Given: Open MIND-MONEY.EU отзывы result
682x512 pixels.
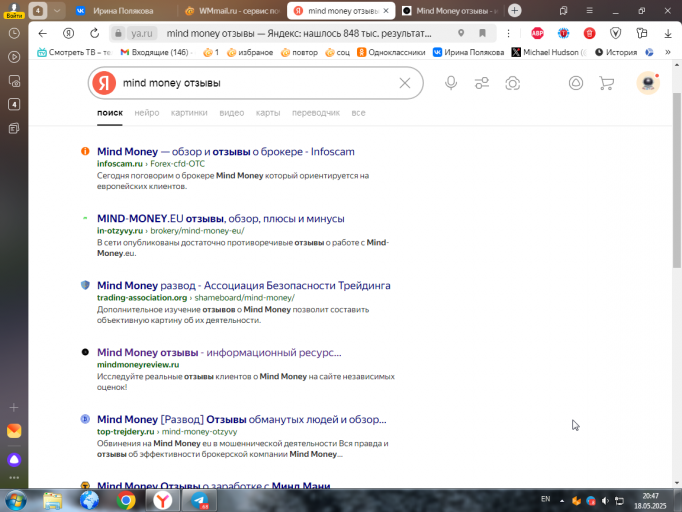Looking at the screenshot, I should pyautogui.click(x=221, y=218).
